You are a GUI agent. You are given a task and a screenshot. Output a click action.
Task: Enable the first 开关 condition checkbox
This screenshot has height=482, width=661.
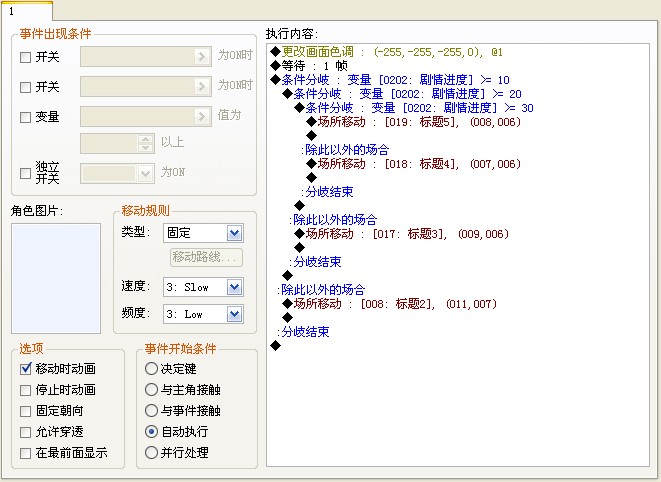[x=26, y=57]
